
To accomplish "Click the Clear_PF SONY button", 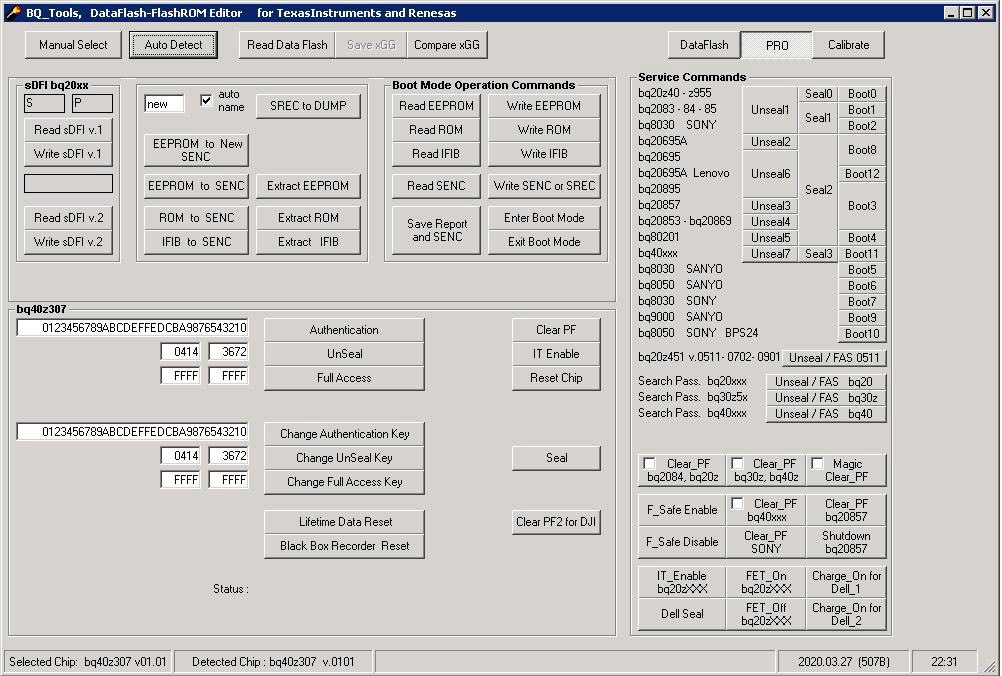I will [766, 542].
